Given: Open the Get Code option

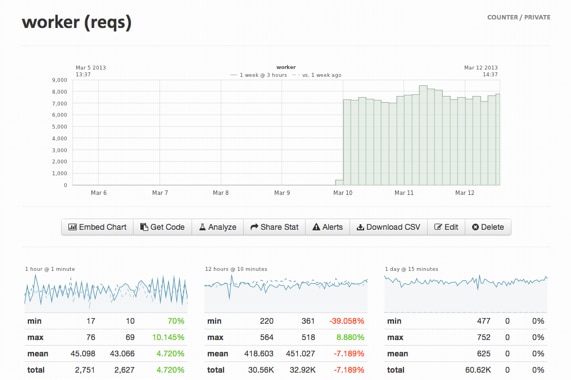Looking at the screenshot, I should [162, 227].
